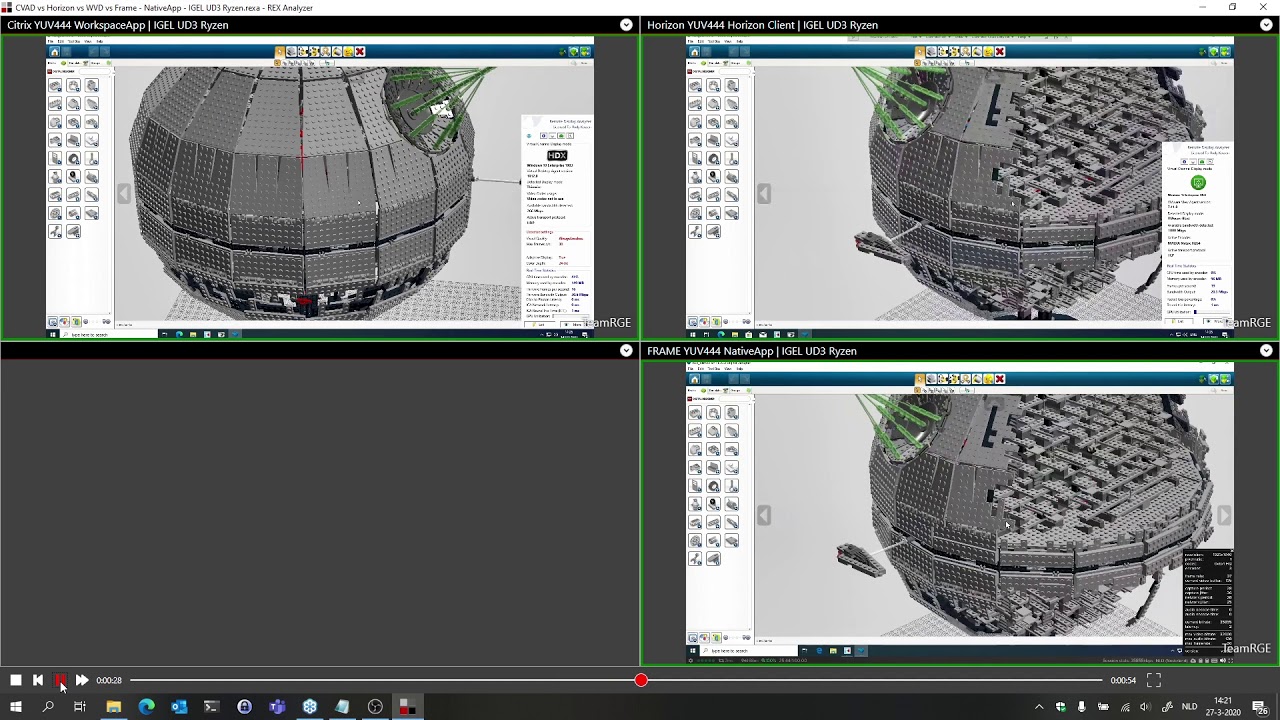This screenshot has height=720, width=1280.
Task: Launch Microsoft Edge from the taskbar
Action: point(147,707)
